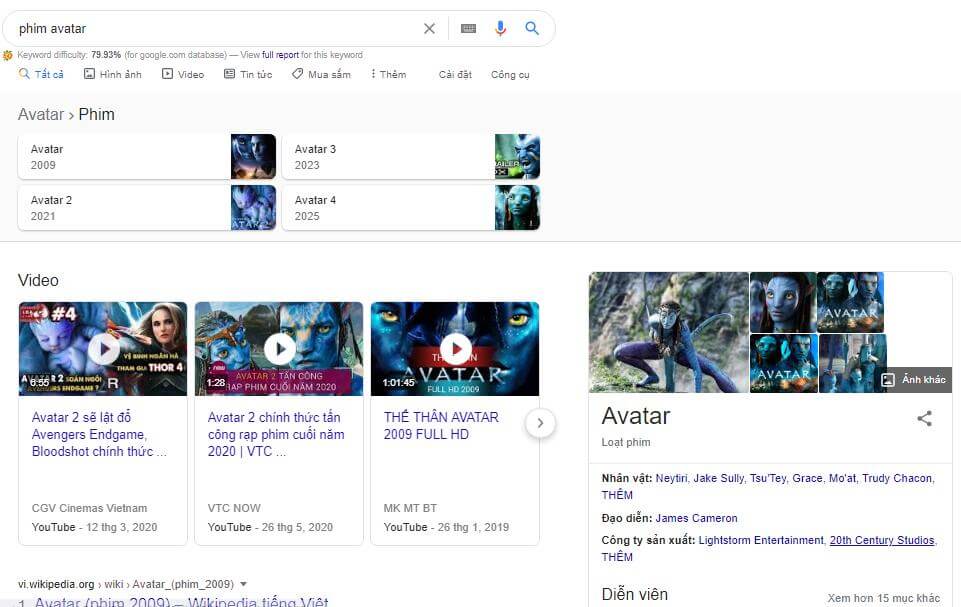Select the Avatar 4 2025 film card
The height and width of the screenshot is (607, 961).
(x=411, y=208)
